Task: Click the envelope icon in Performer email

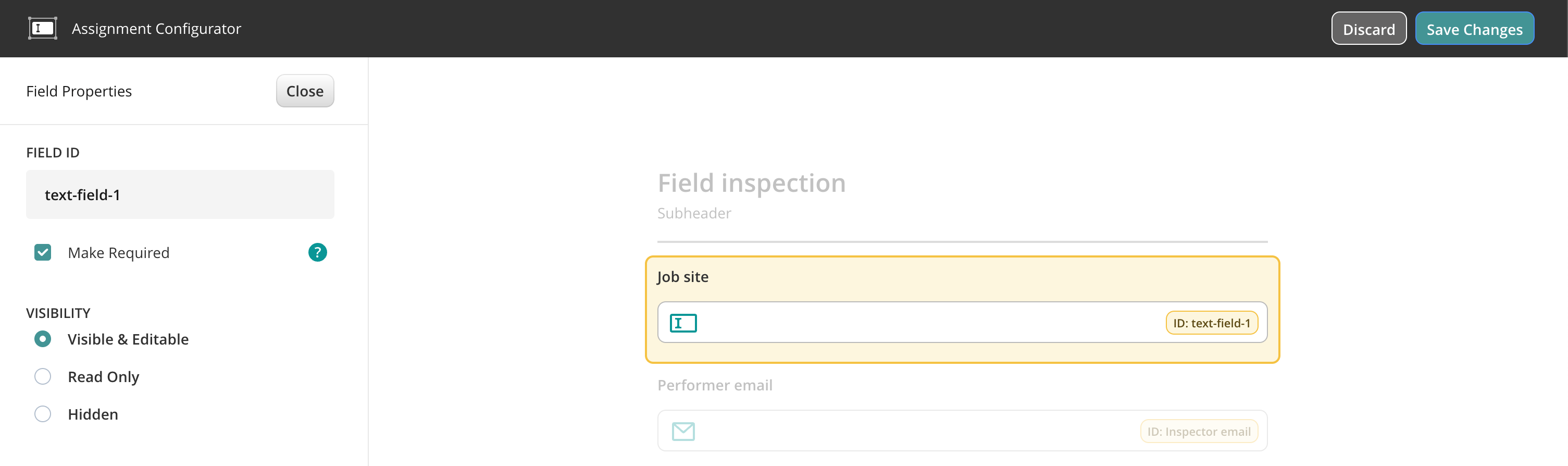Action: pos(683,431)
